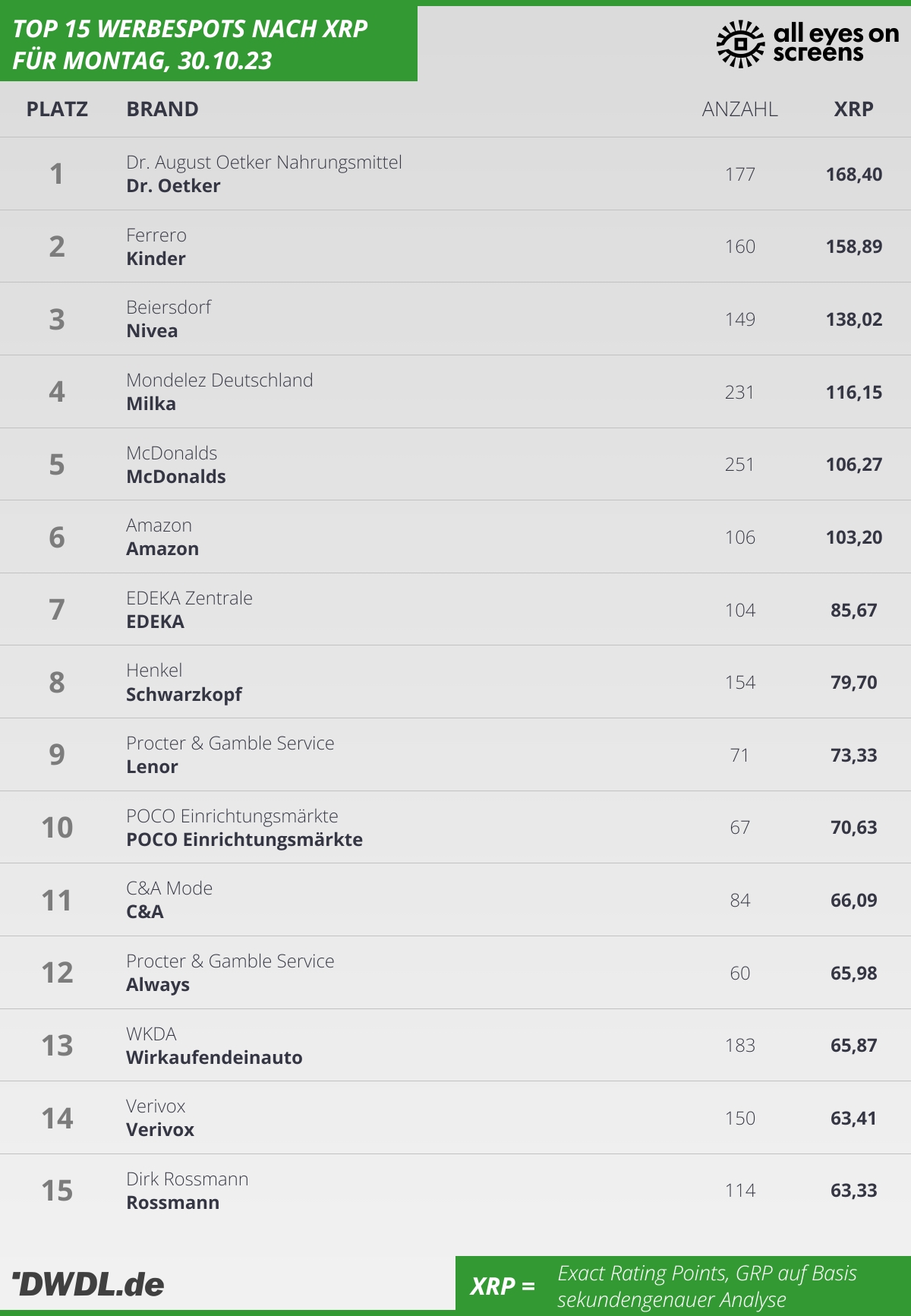Click the green XRP definition box

coord(683,1286)
